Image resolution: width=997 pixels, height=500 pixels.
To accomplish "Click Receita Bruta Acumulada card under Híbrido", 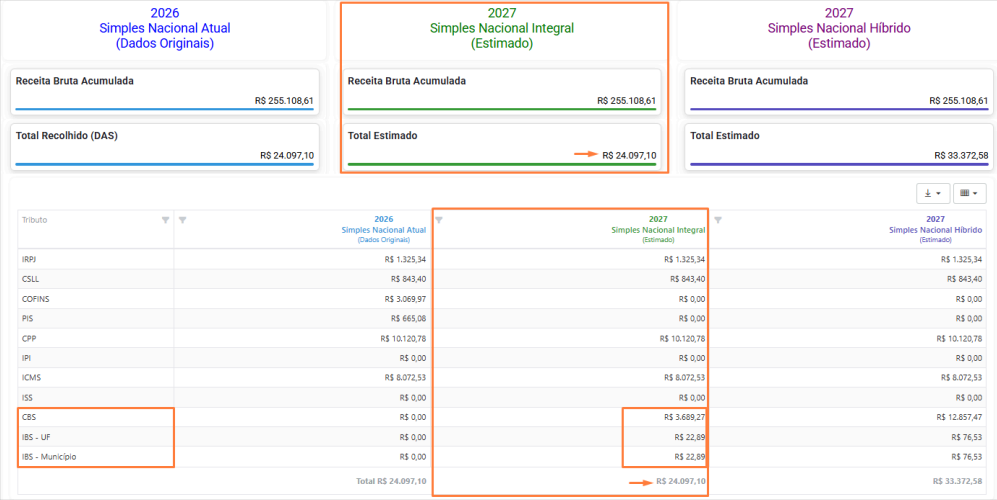I will 839,92.
